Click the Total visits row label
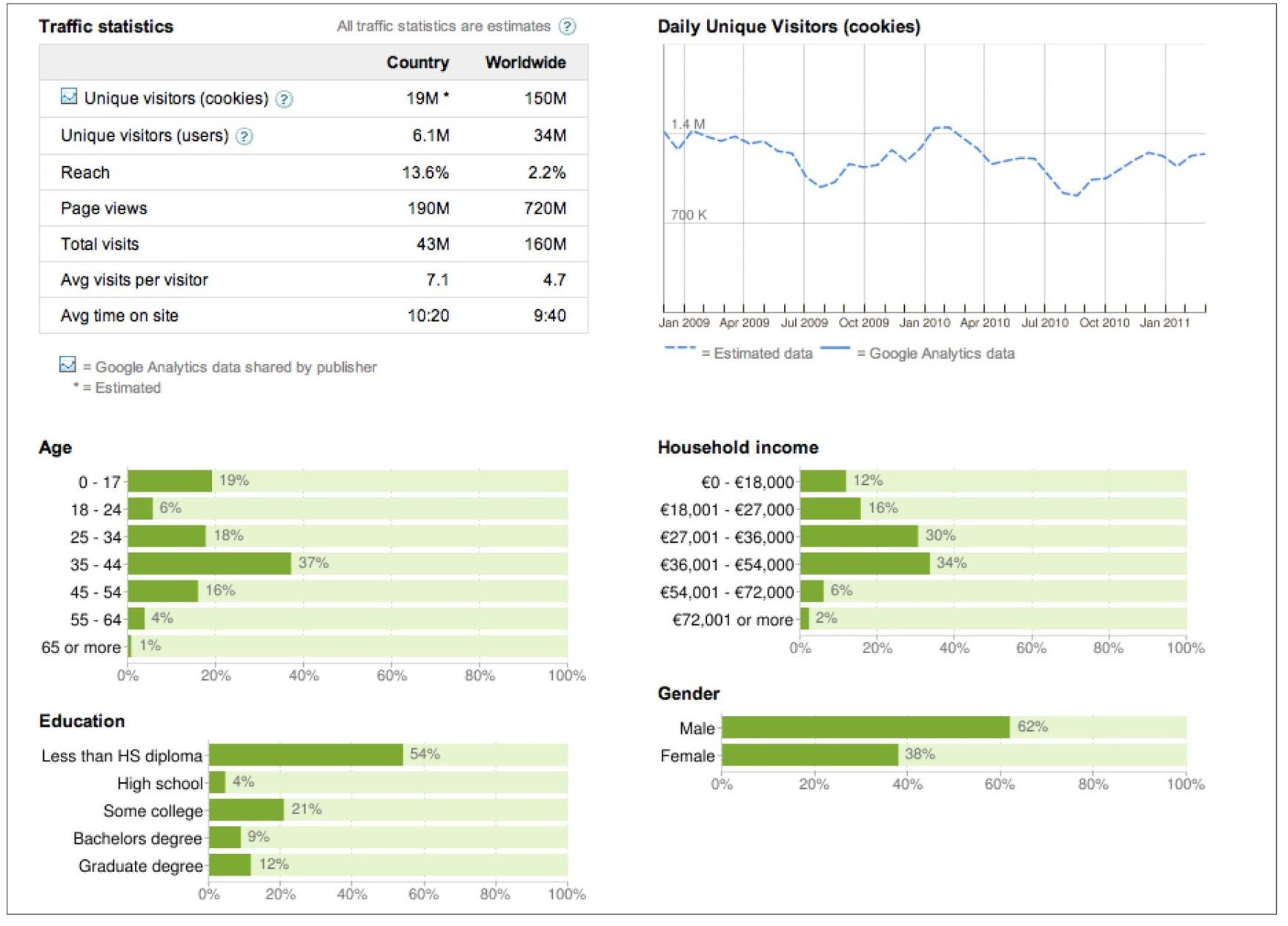Viewport: 1288px width, 926px height. pyautogui.click(x=99, y=244)
